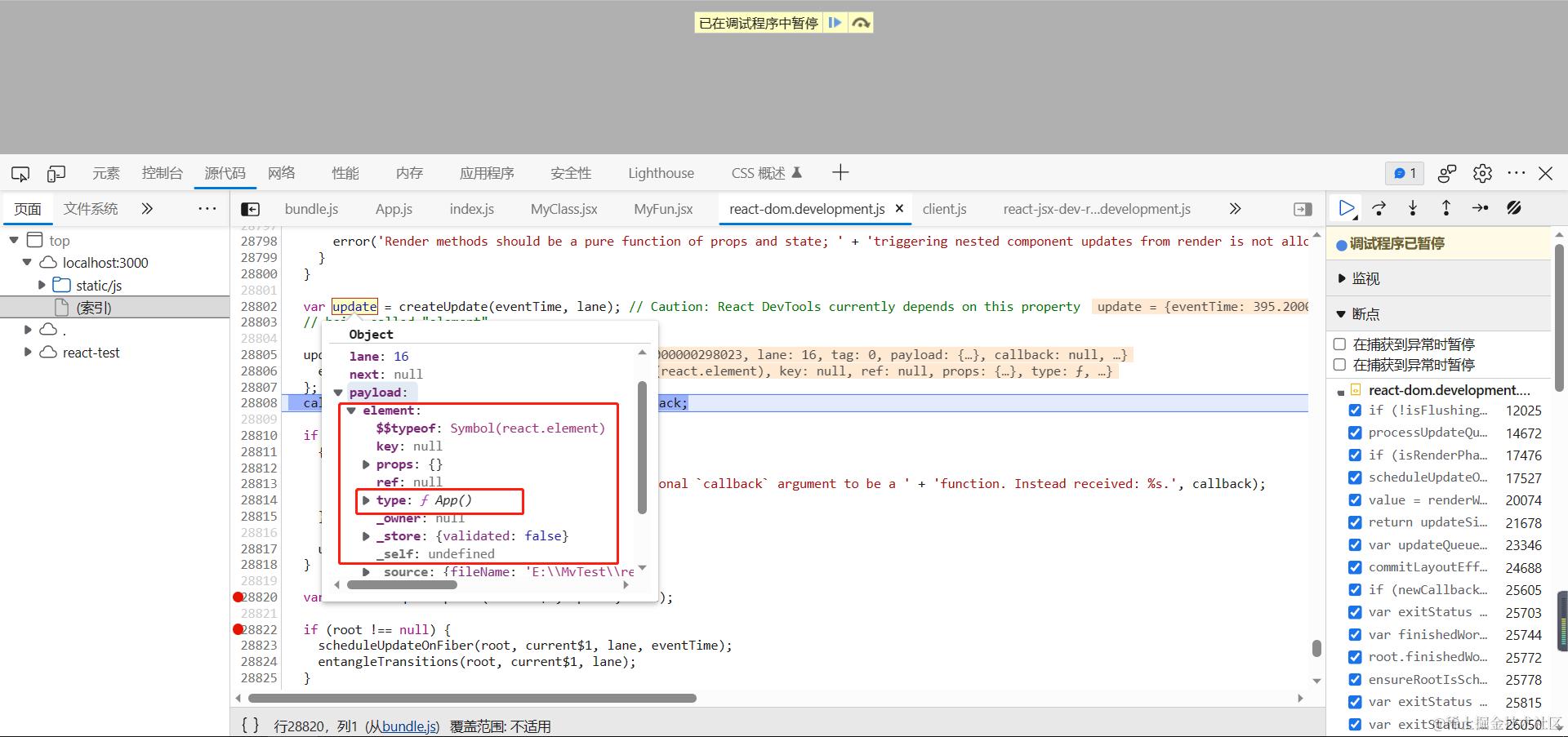Open the issues counter badge
The height and width of the screenshot is (737, 1568).
pyautogui.click(x=1405, y=173)
